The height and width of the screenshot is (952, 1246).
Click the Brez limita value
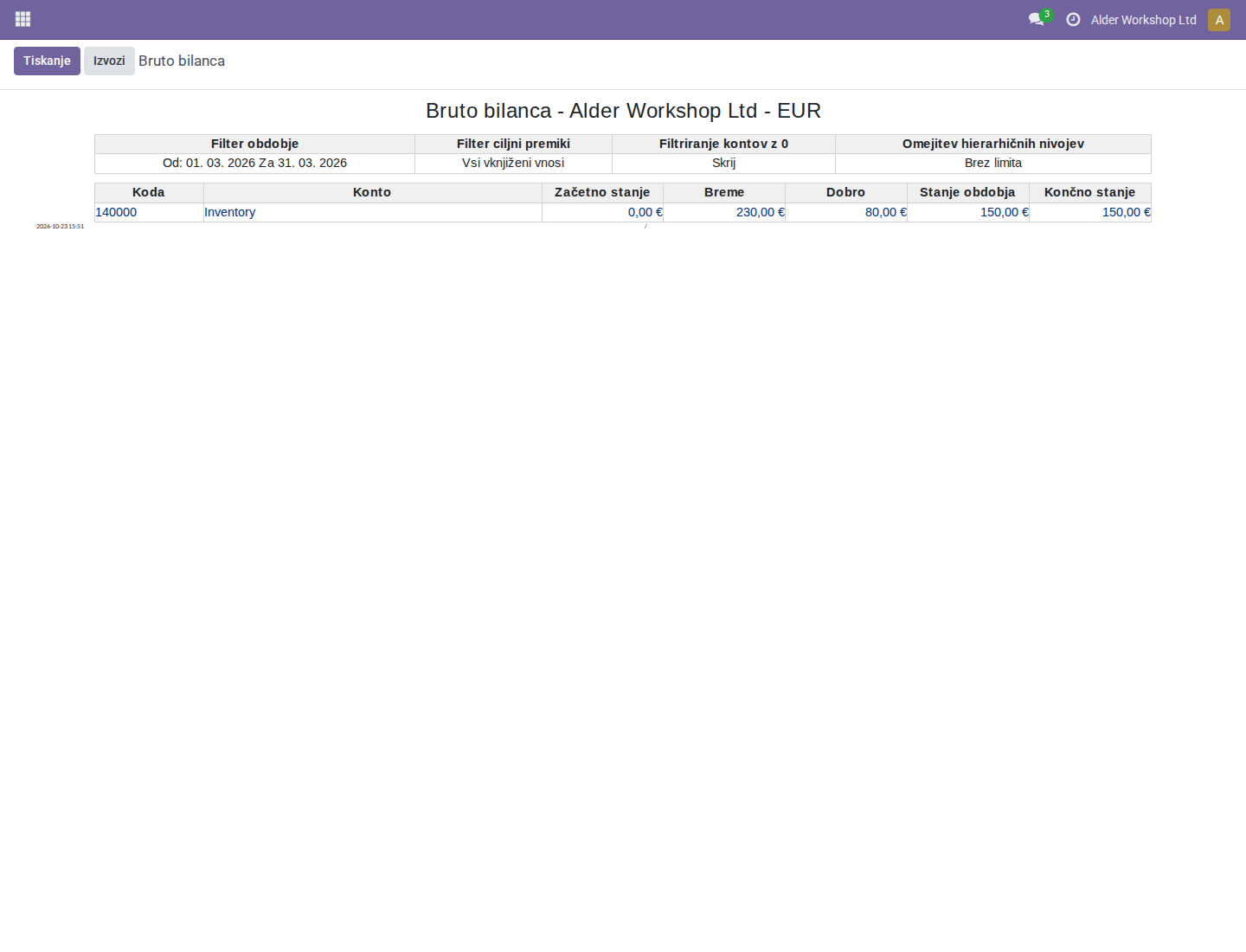[x=993, y=163]
